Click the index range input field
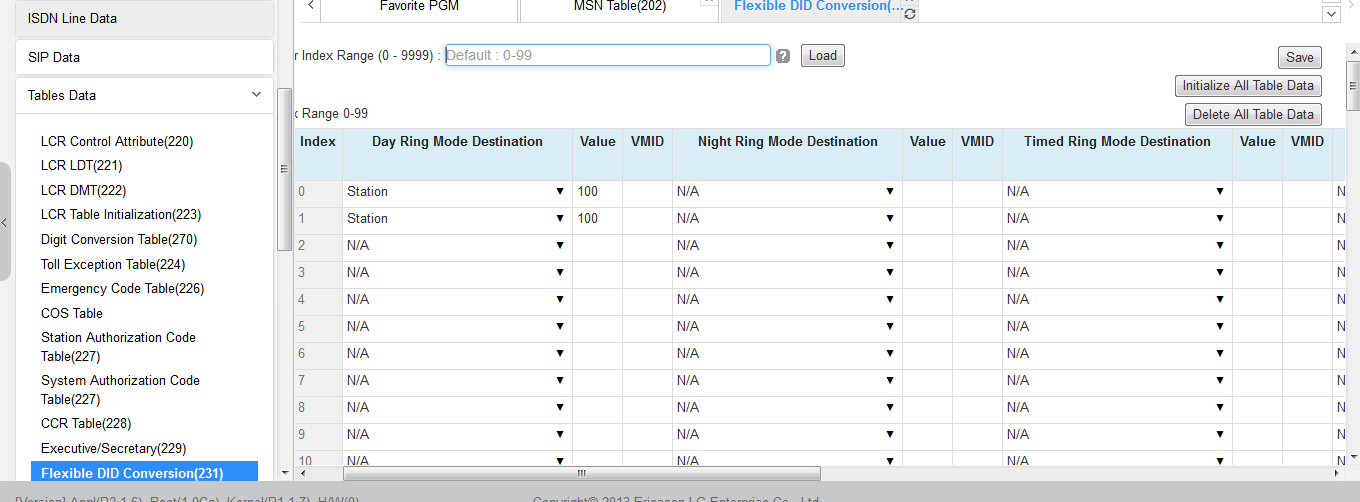Image resolution: width=1360 pixels, height=502 pixels. [607, 55]
